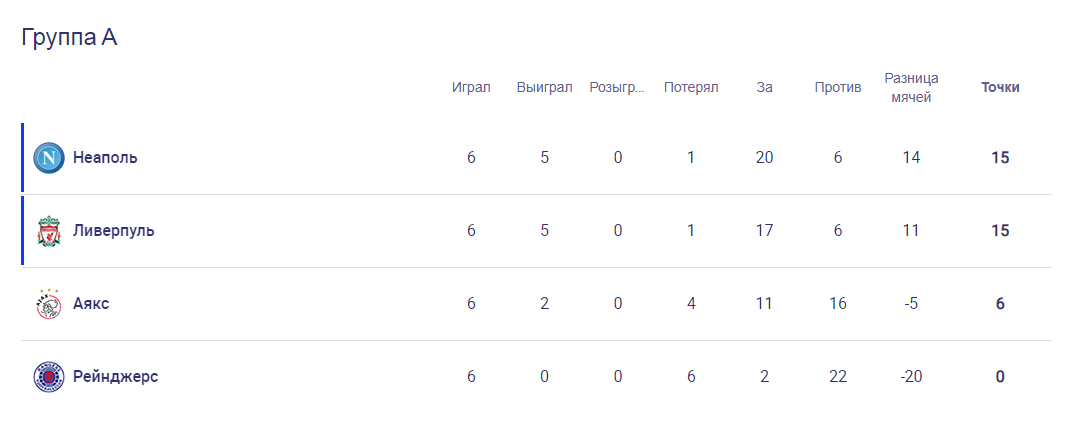Click the Выиграл column header
The height and width of the screenshot is (424, 1076).
[x=544, y=87]
